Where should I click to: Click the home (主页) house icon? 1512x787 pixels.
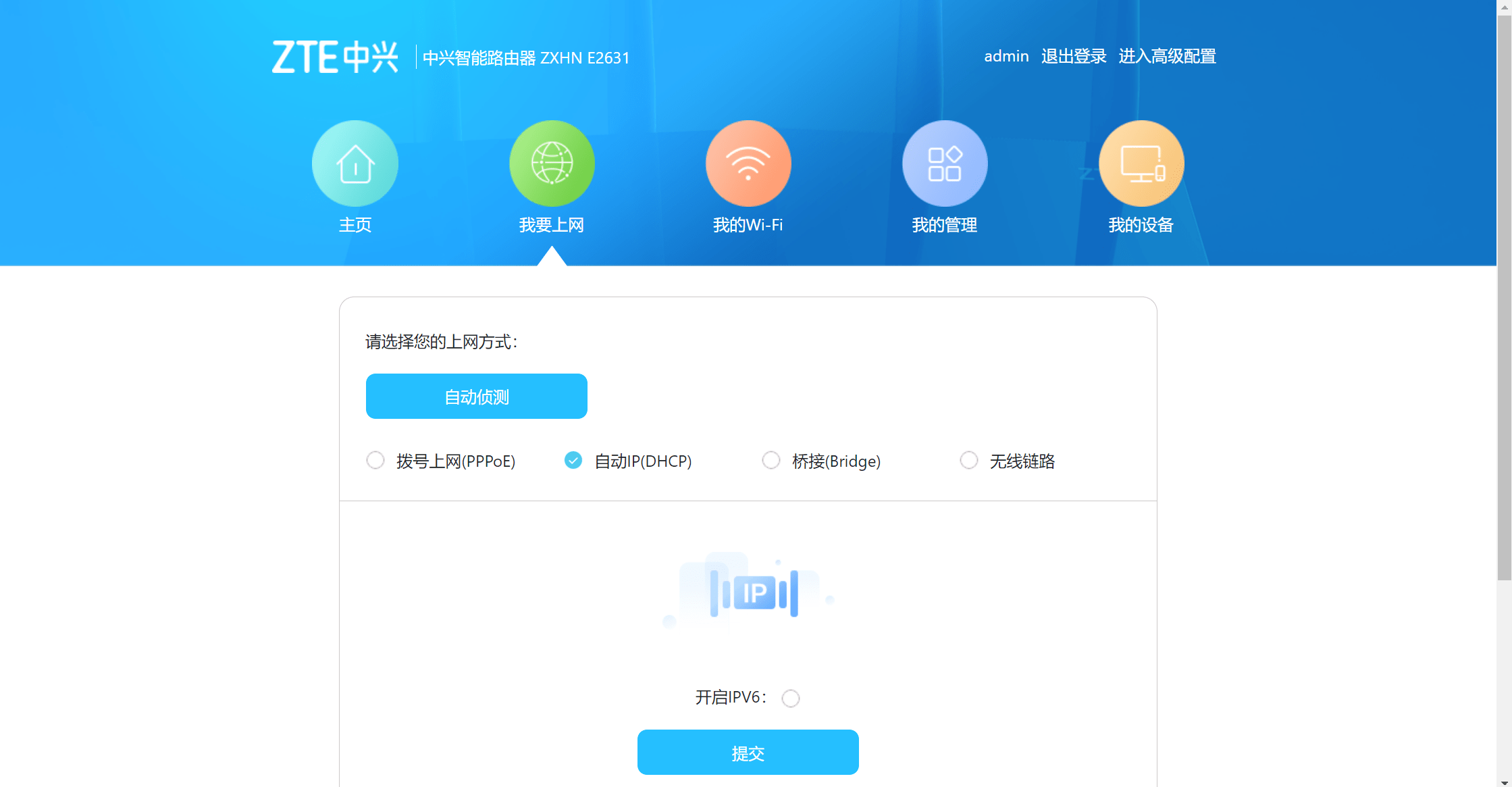click(x=355, y=163)
